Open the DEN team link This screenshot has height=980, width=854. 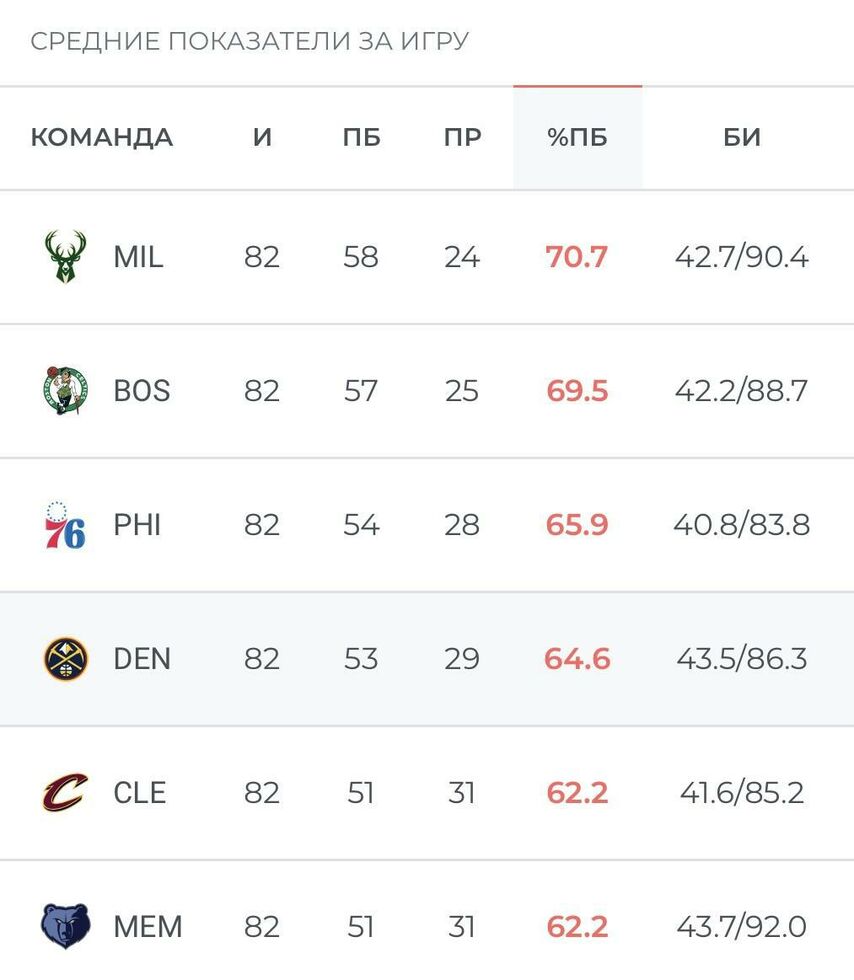click(x=142, y=659)
